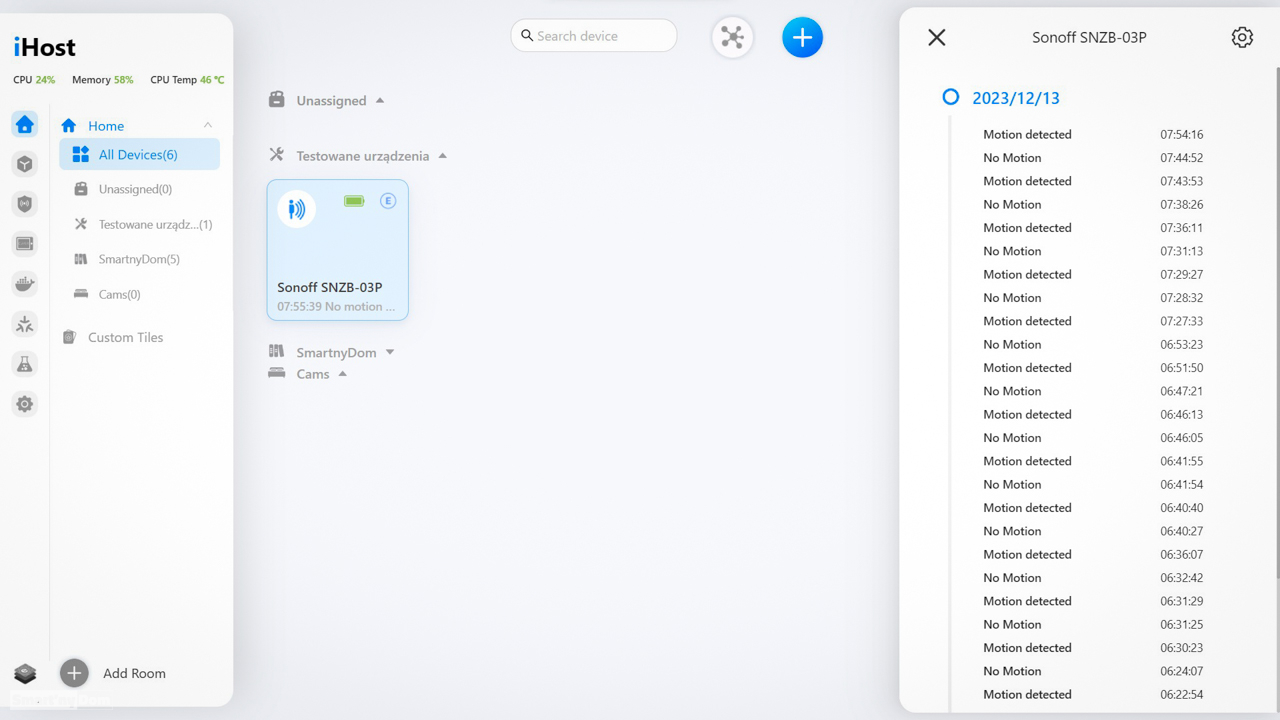Image resolution: width=1280 pixels, height=720 pixels.
Task: Toggle the Cams section arrow
Action: [x=343, y=374]
